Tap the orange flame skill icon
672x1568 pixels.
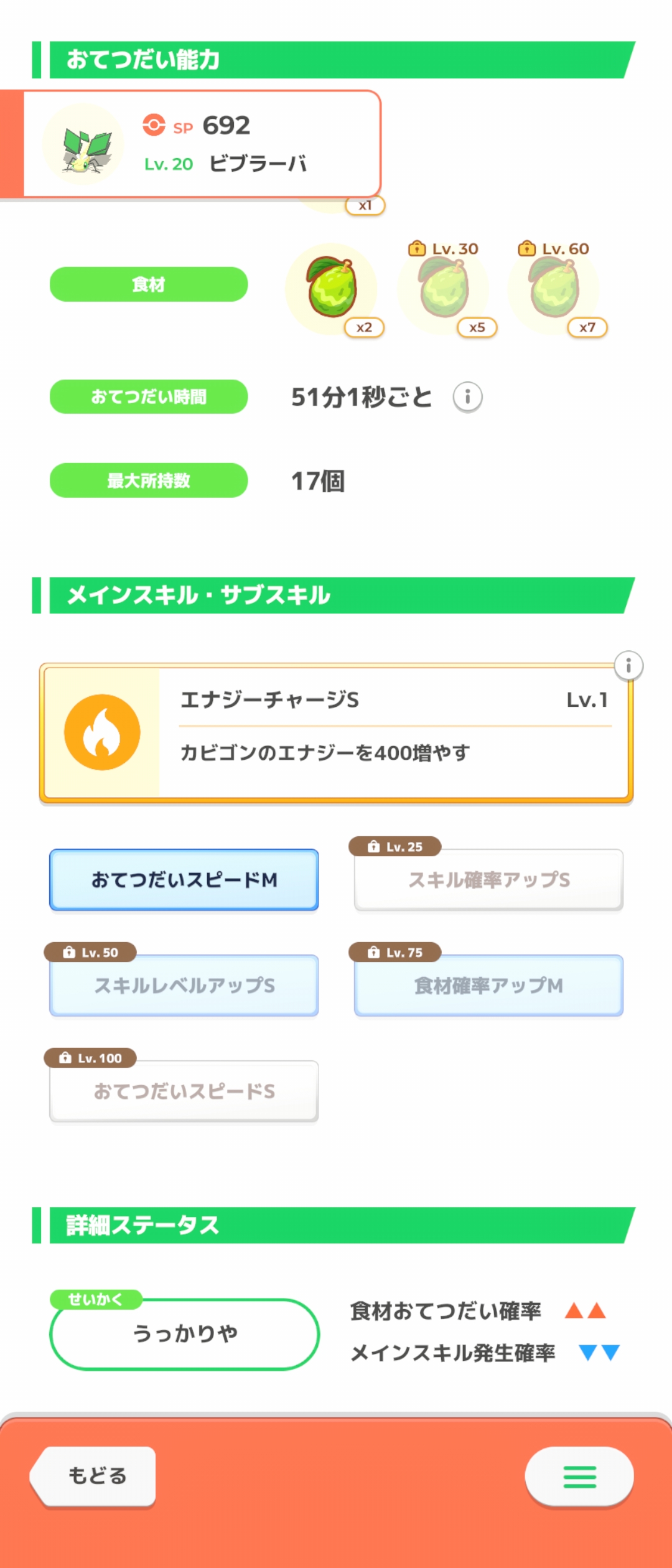coord(102,732)
